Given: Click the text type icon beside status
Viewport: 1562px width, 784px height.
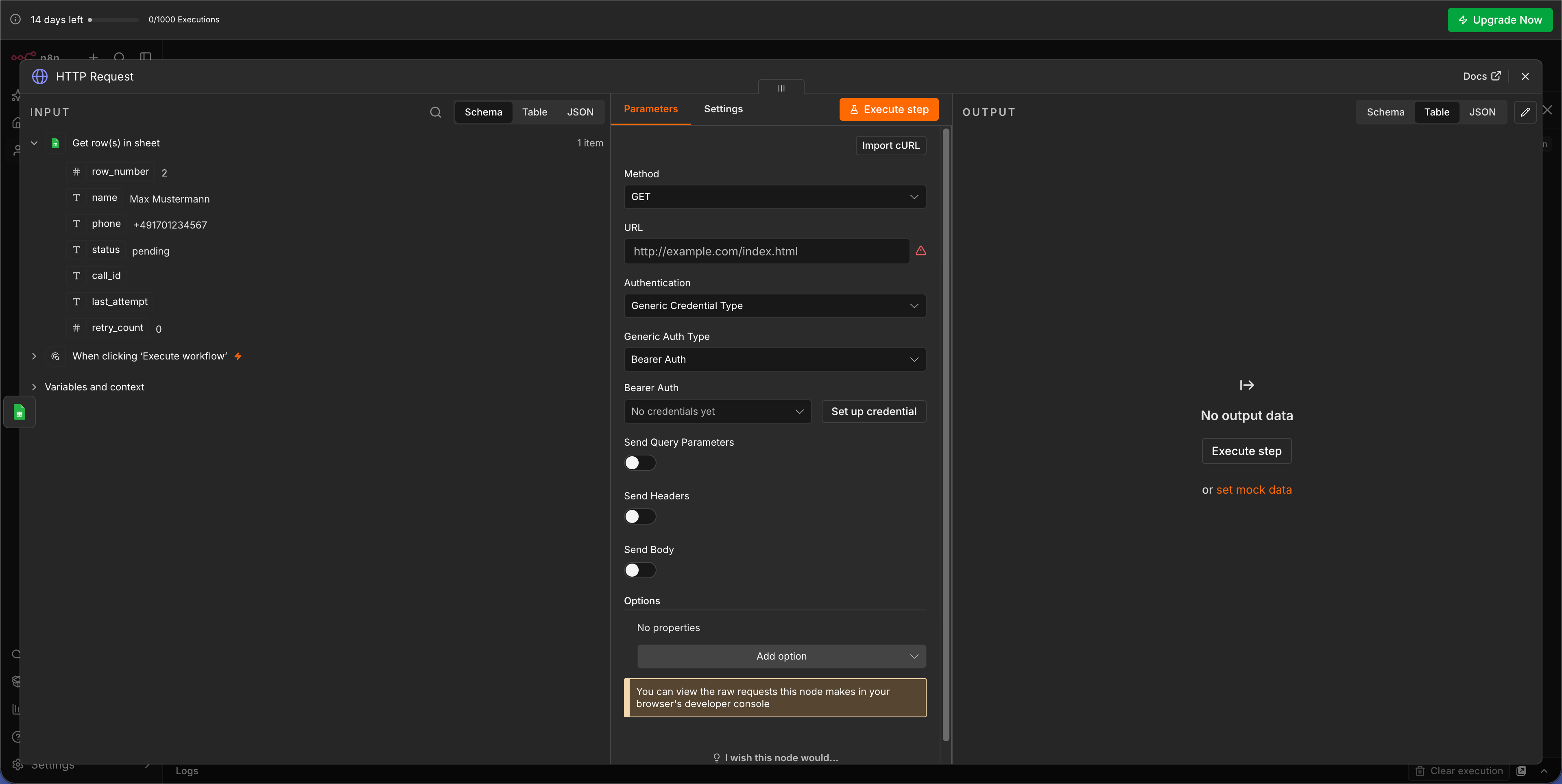Looking at the screenshot, I should (x=76, y=250).
